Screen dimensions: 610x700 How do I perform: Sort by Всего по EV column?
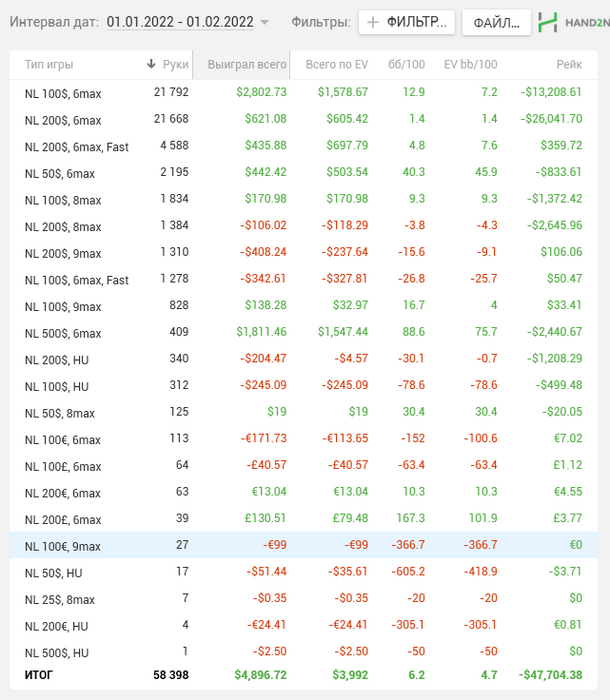click(x=337, y=65)
